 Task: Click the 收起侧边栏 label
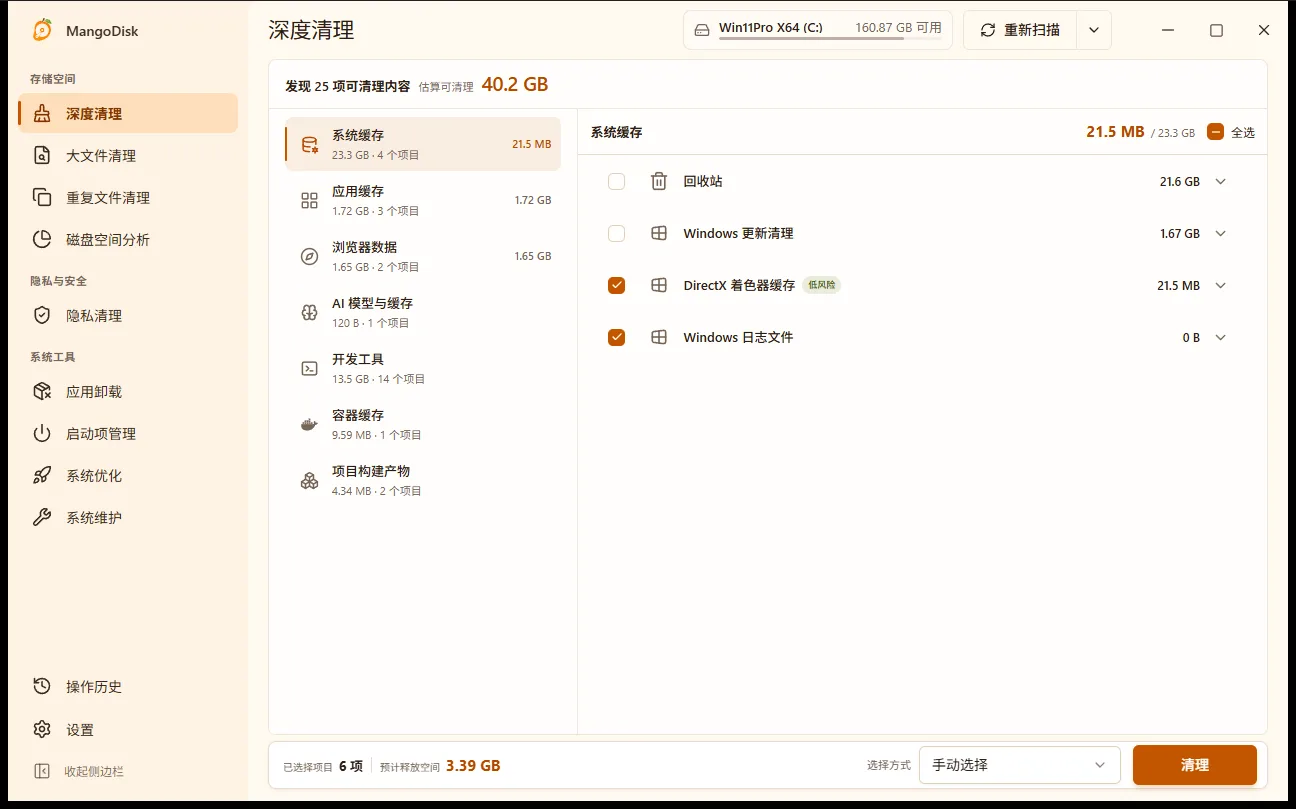(94, 772)
